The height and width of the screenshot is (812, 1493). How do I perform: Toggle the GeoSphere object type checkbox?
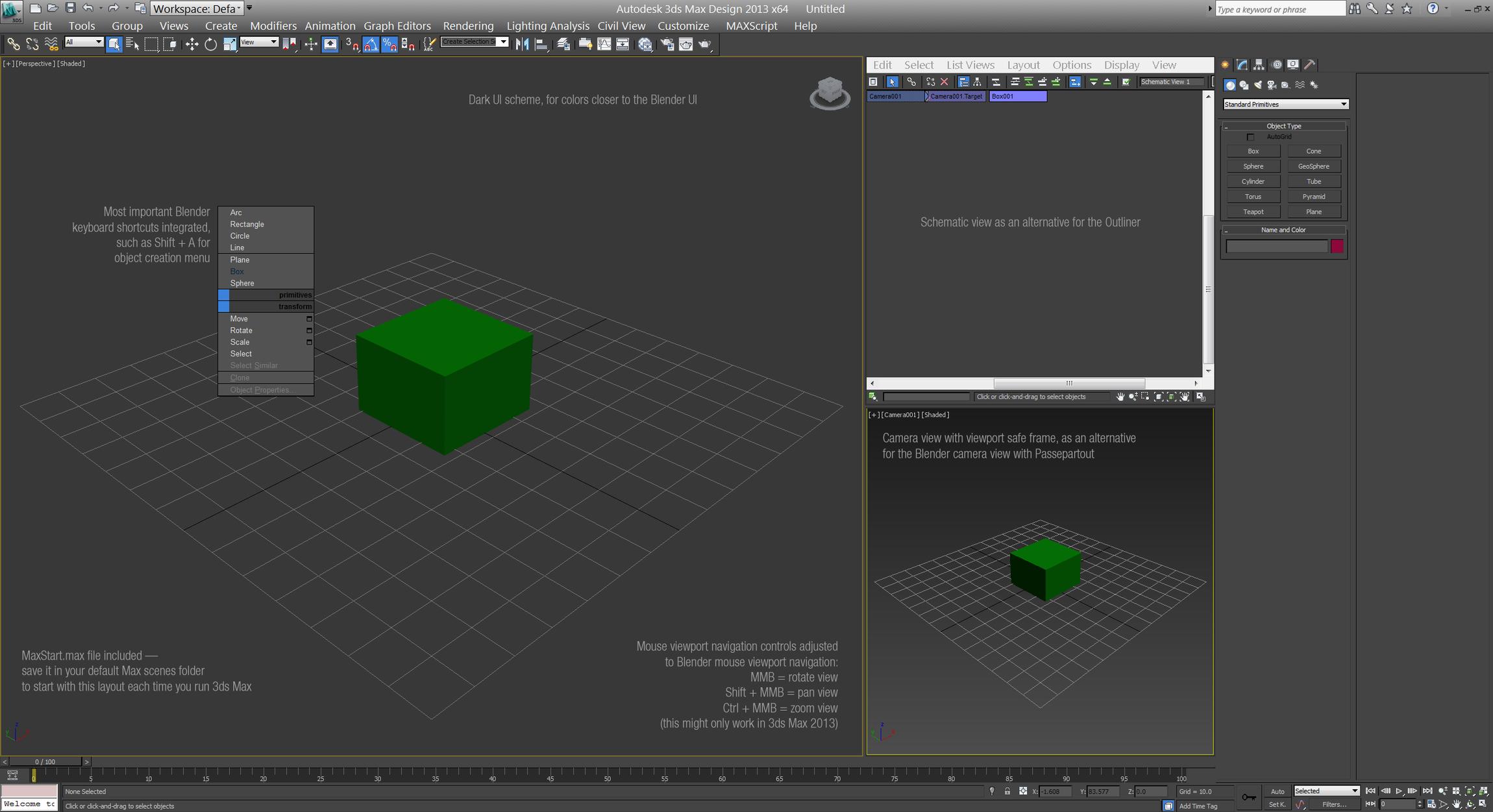[x=1314, y=165]
